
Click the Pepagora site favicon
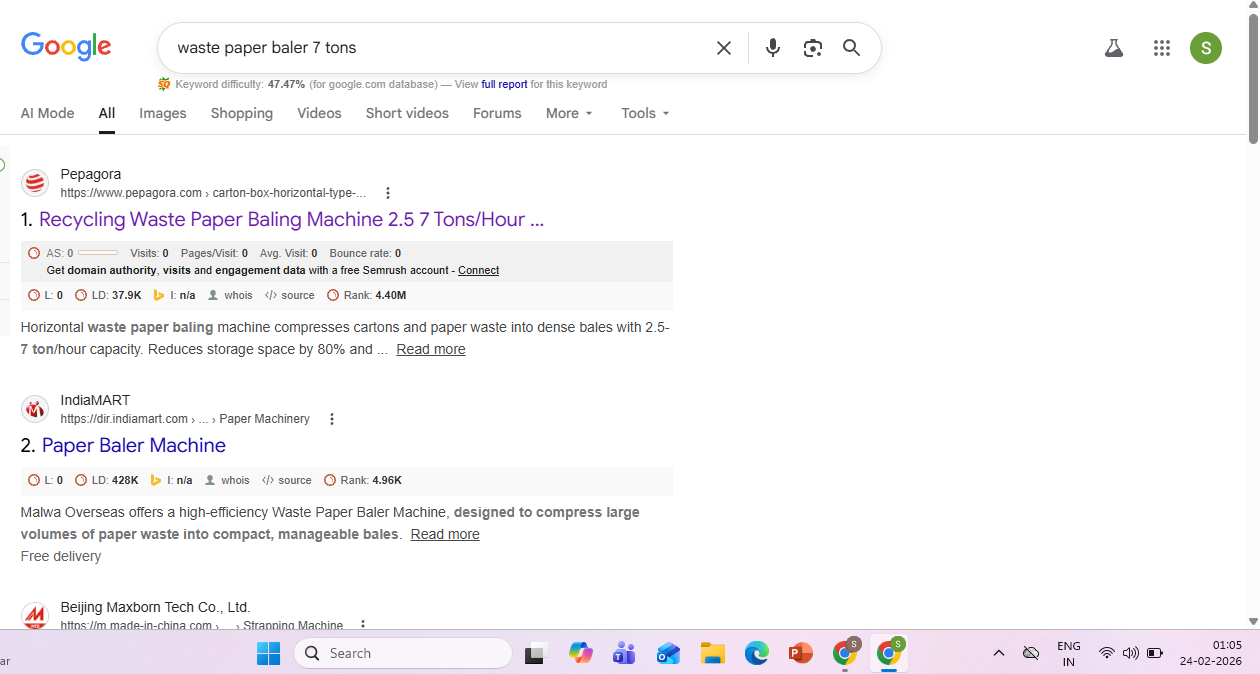[35, 183]
